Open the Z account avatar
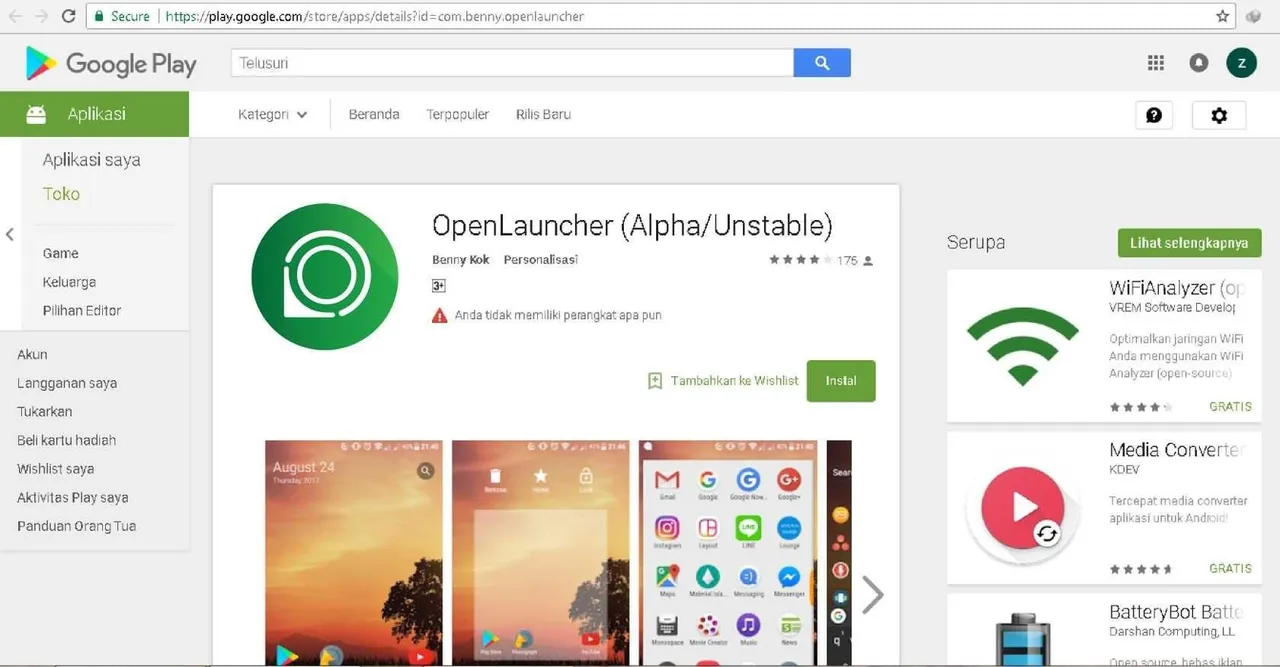Viewport: 1280px width, 667px height. pyautogui.click(x=1241, y=63)
